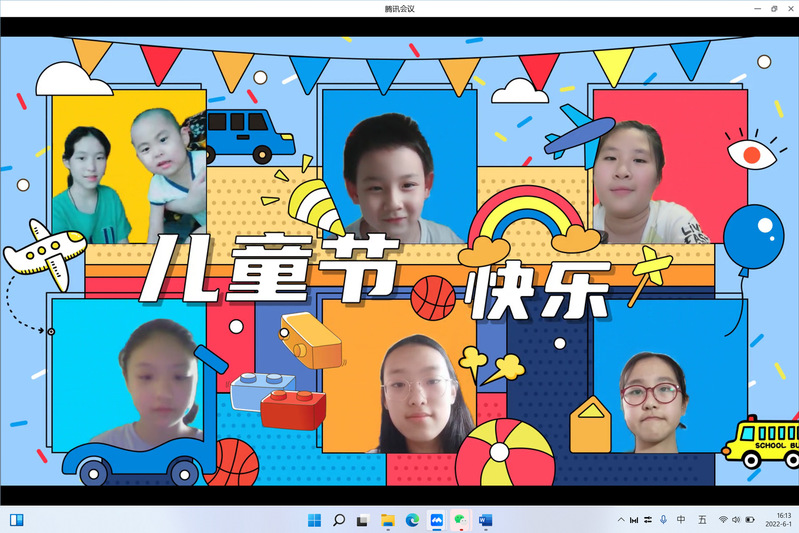This screenshot has height=533, width=799.
Task: Restore down the 腾讯会议 window
Action: click(774, 8)
